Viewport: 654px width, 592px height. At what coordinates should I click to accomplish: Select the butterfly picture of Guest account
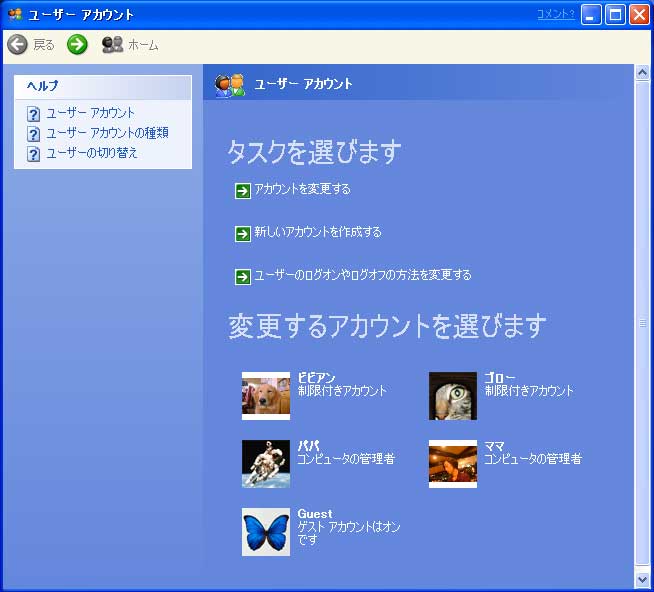(266, 532)
